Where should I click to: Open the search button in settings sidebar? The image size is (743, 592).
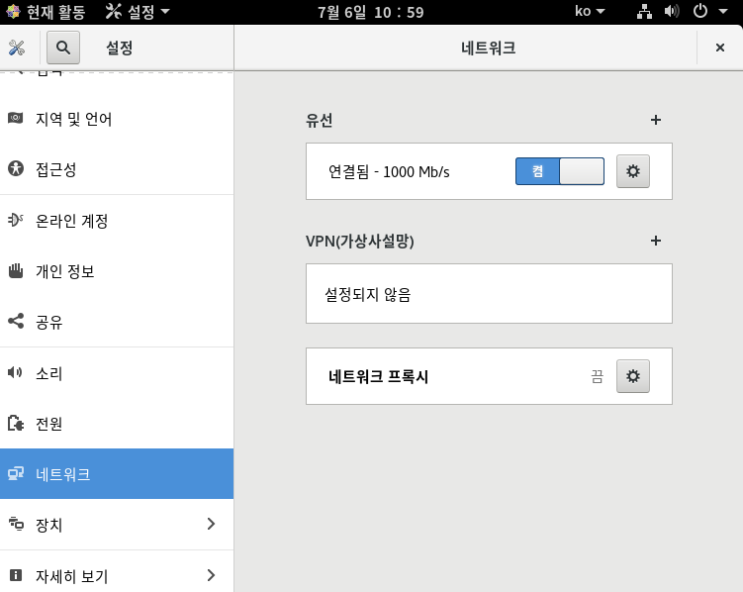click(x=63, y=47)
